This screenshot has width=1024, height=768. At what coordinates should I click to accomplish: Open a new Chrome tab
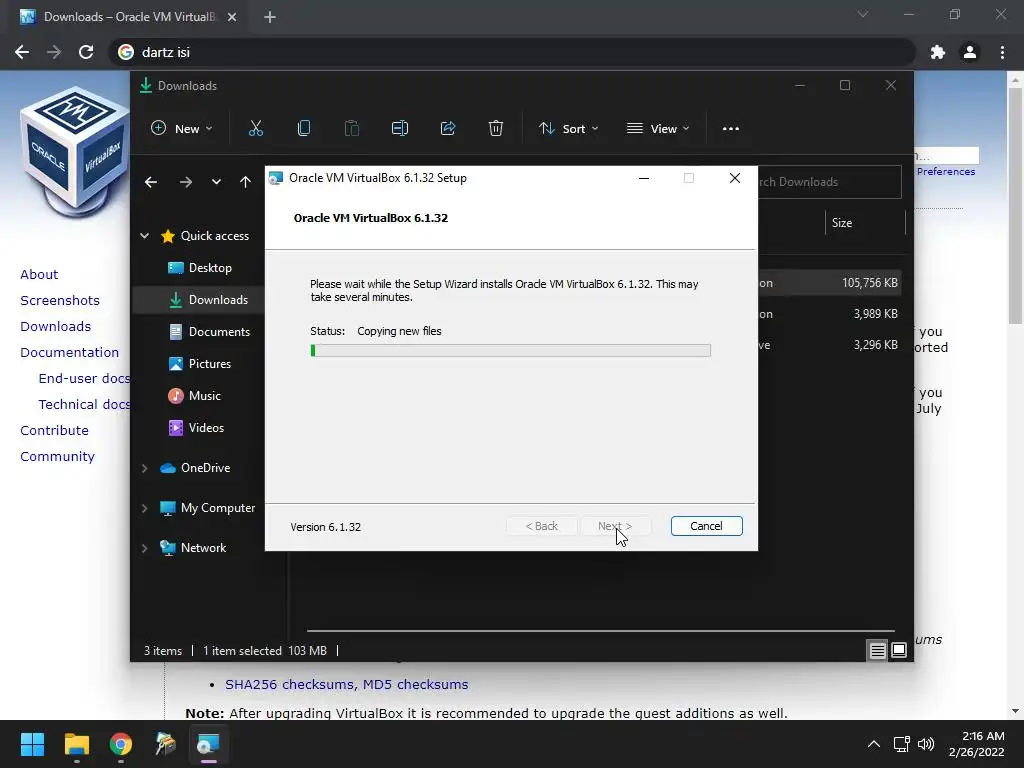point(270,17)
